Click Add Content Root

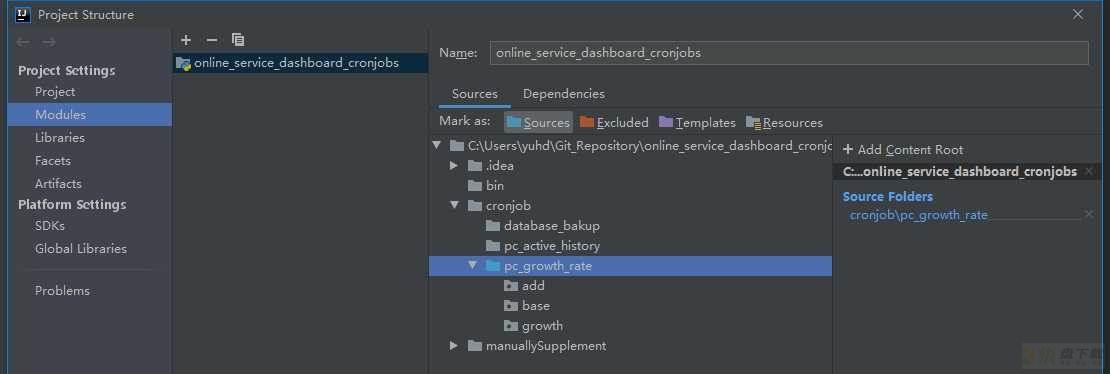[903, 149]
